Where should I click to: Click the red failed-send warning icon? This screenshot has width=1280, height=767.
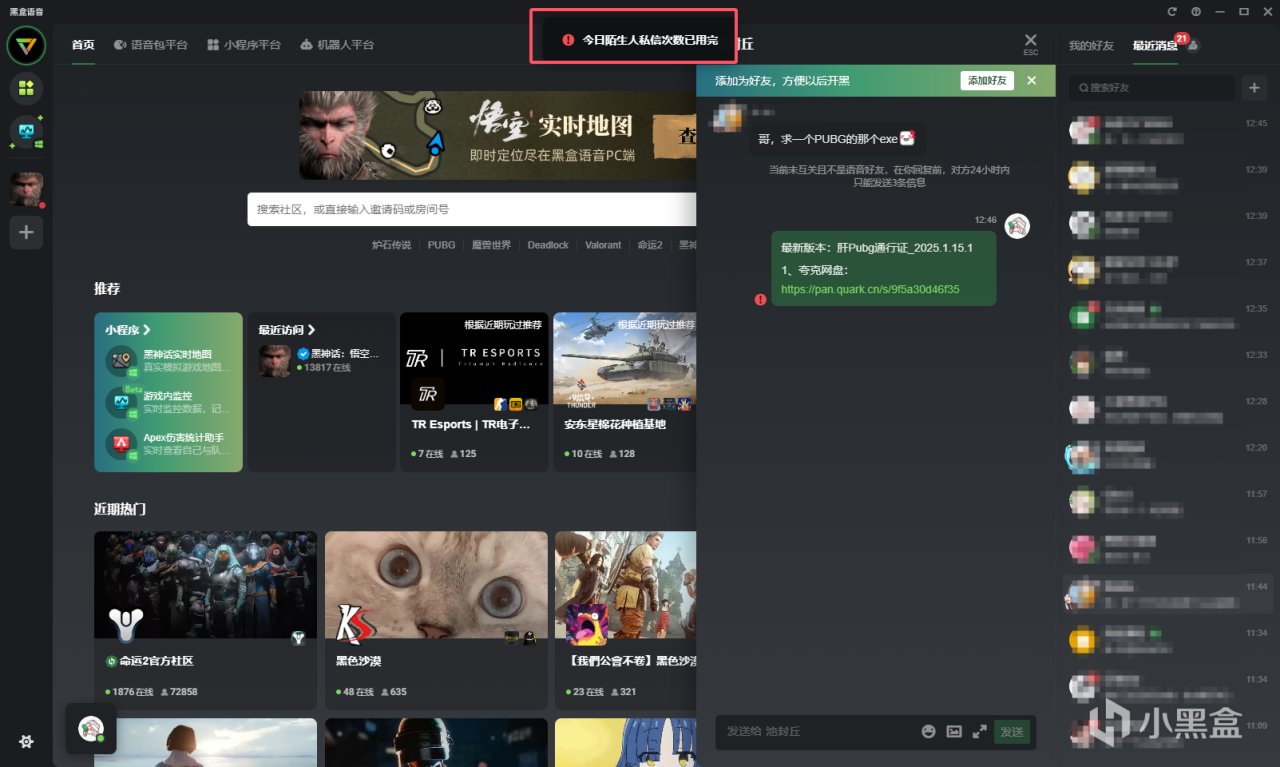click(760, 298)
